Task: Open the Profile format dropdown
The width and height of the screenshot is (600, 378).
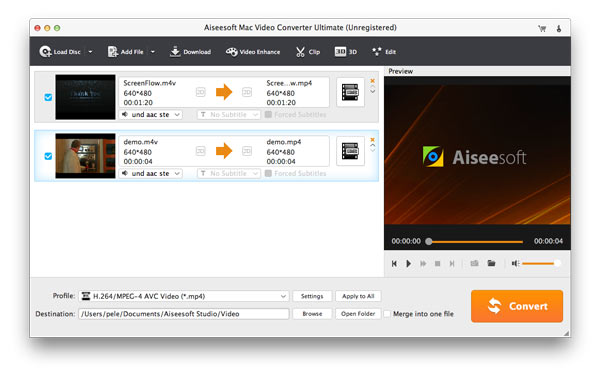Action: coord(184,296)
